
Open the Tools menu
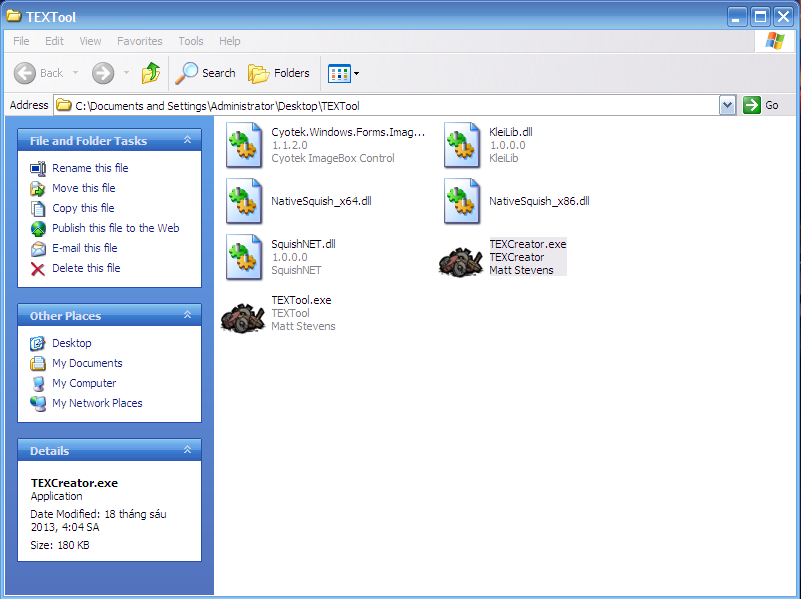pyautogui.click(x=190, y=41)
